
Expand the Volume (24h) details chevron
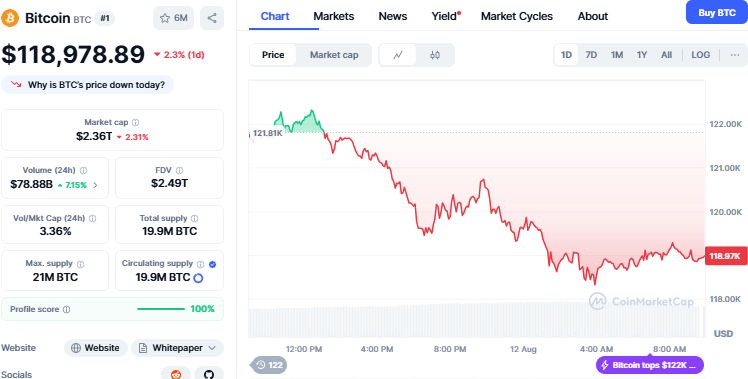(x=95, y=185)
